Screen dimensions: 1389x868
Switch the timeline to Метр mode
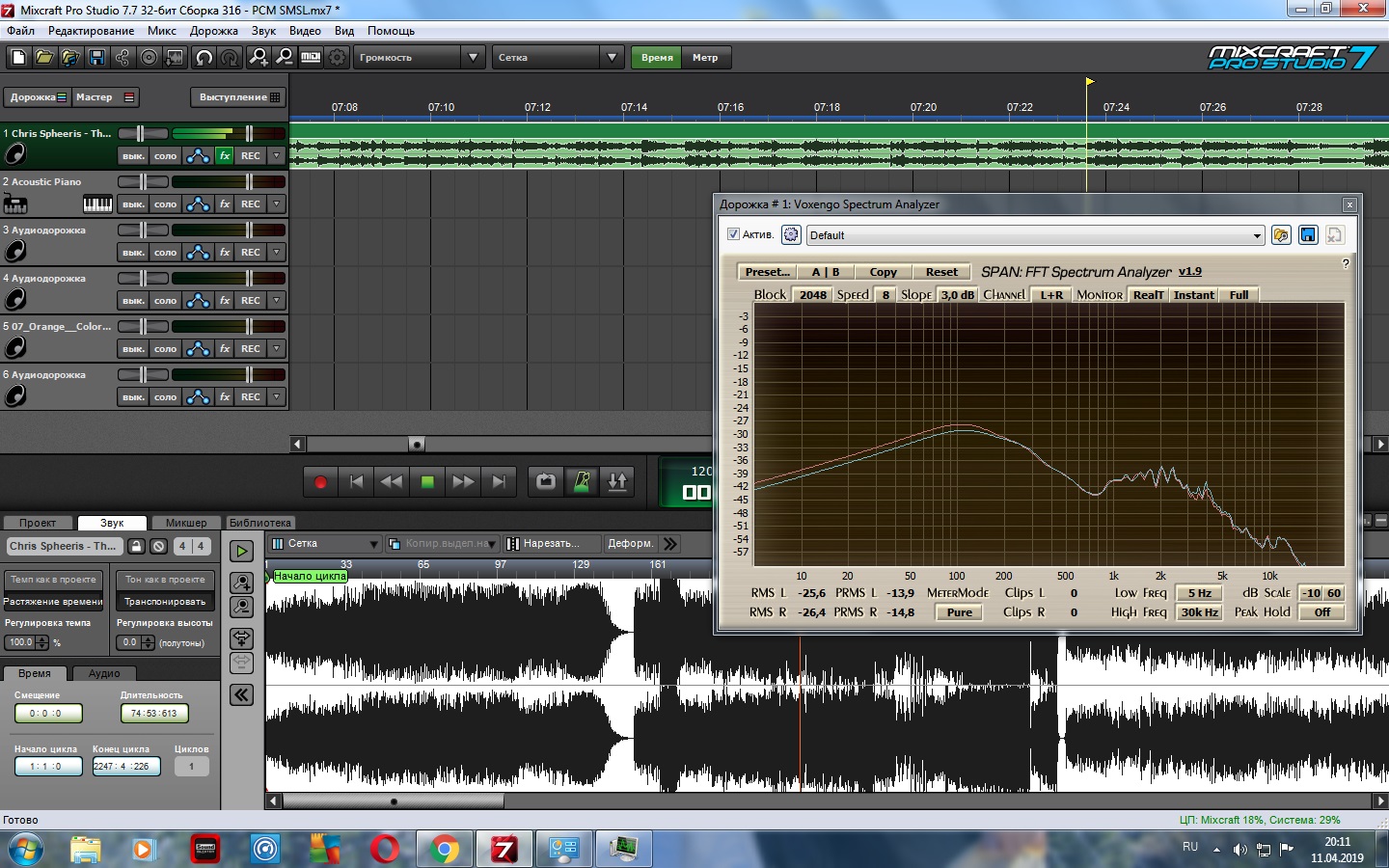point(705,58)
